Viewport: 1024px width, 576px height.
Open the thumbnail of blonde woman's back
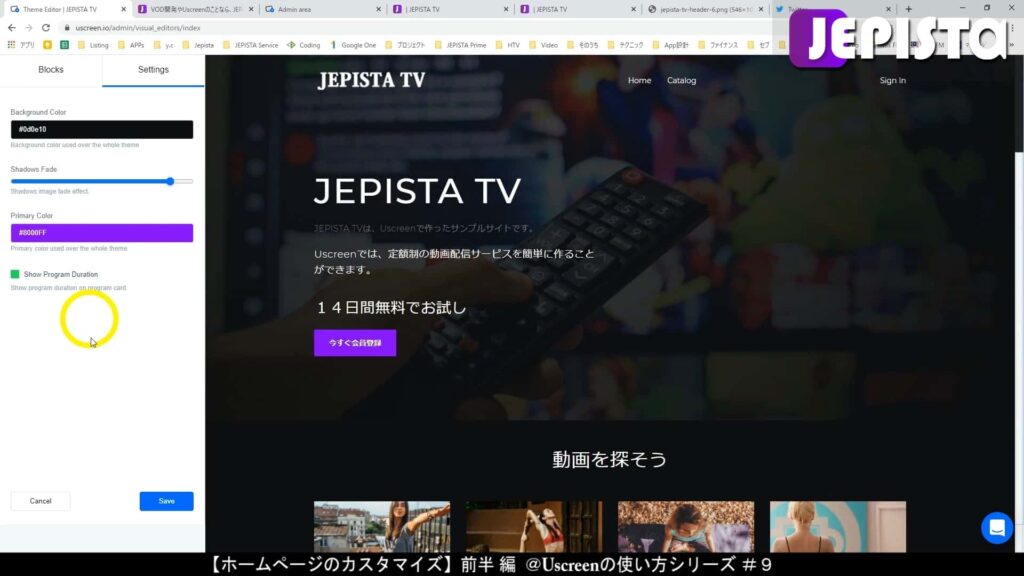pos(838,527)
